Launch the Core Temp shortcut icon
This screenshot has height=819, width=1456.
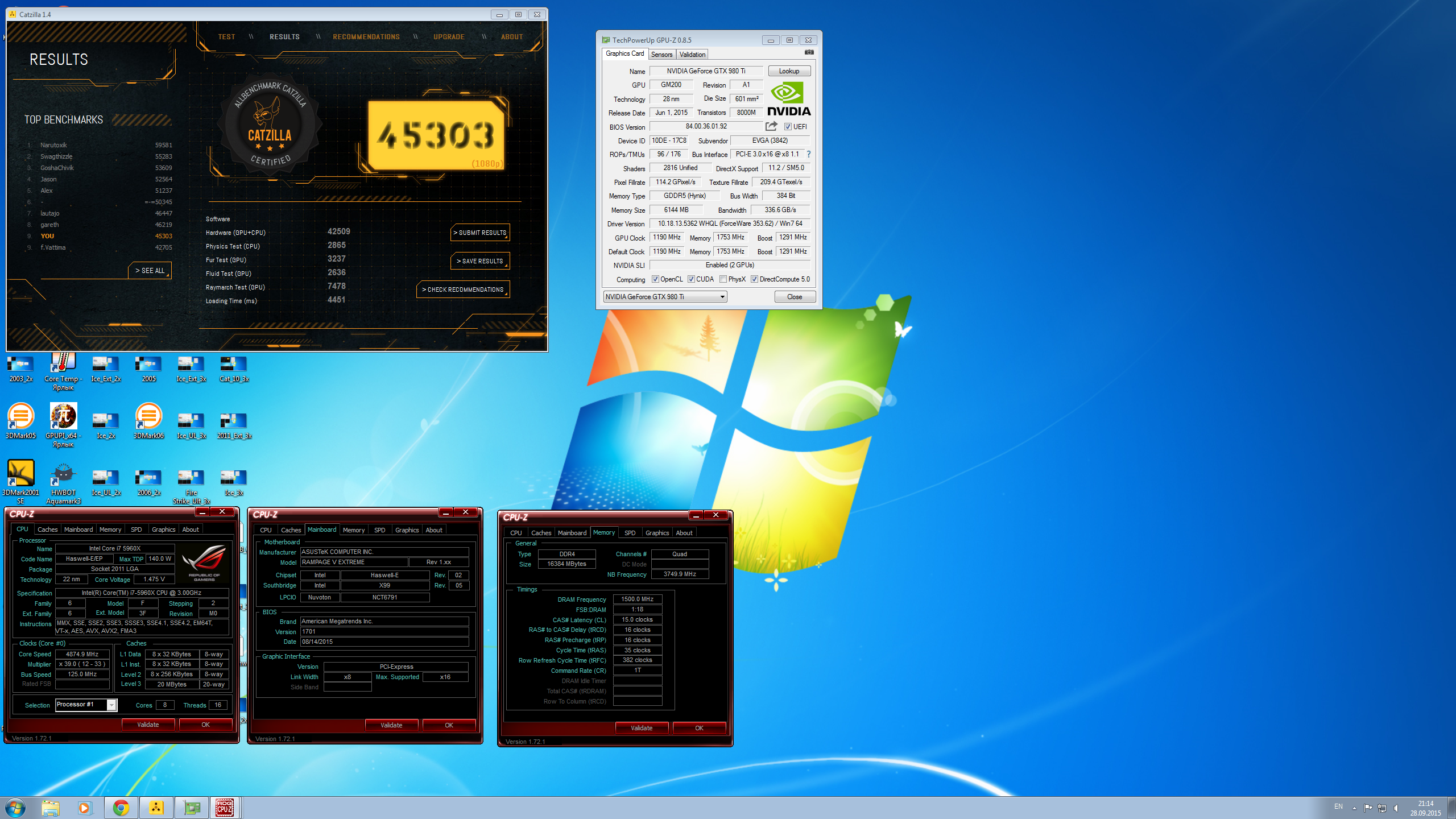point(63,371)
